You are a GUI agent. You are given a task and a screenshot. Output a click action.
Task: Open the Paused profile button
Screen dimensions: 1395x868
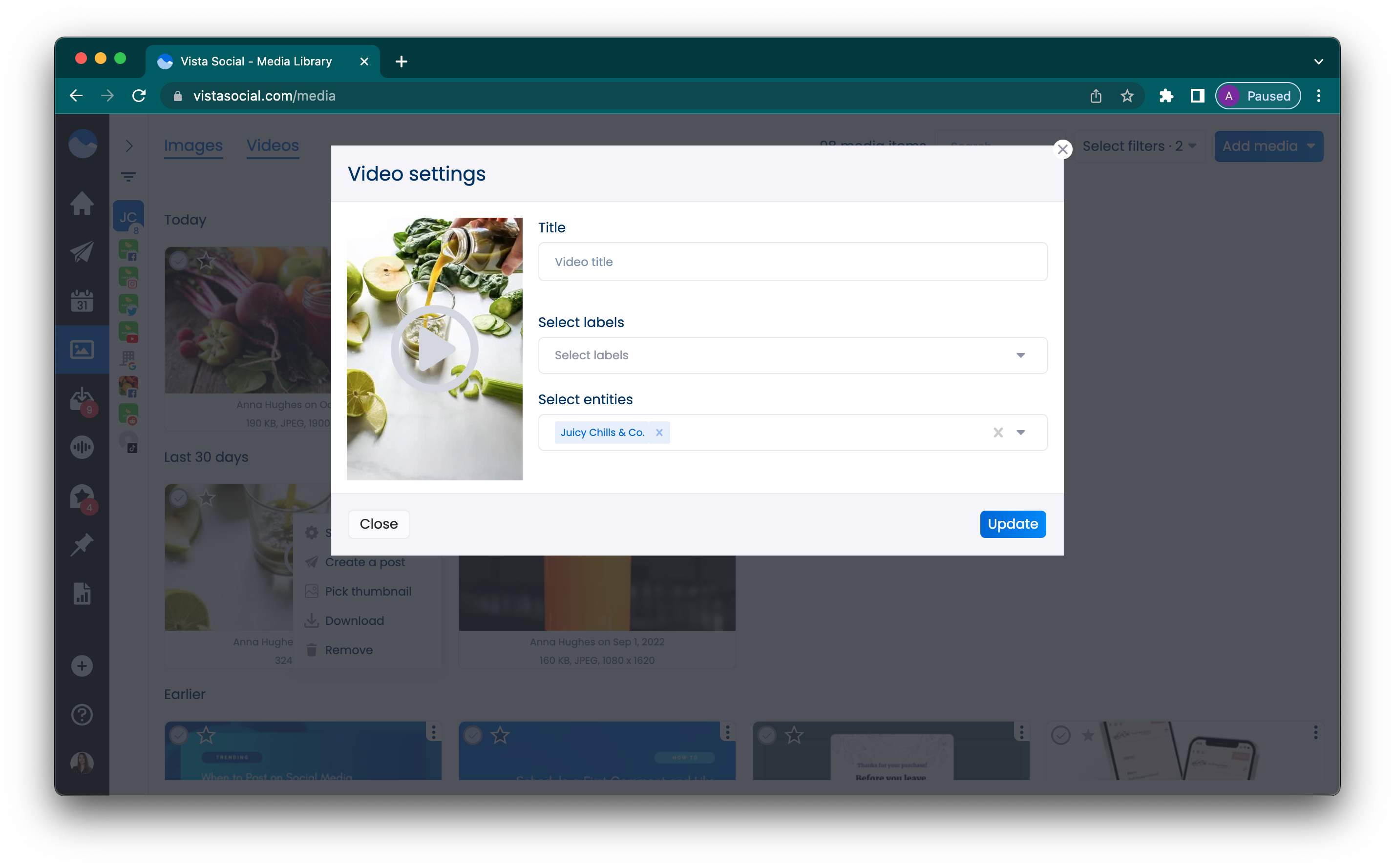click(1258, 96)
